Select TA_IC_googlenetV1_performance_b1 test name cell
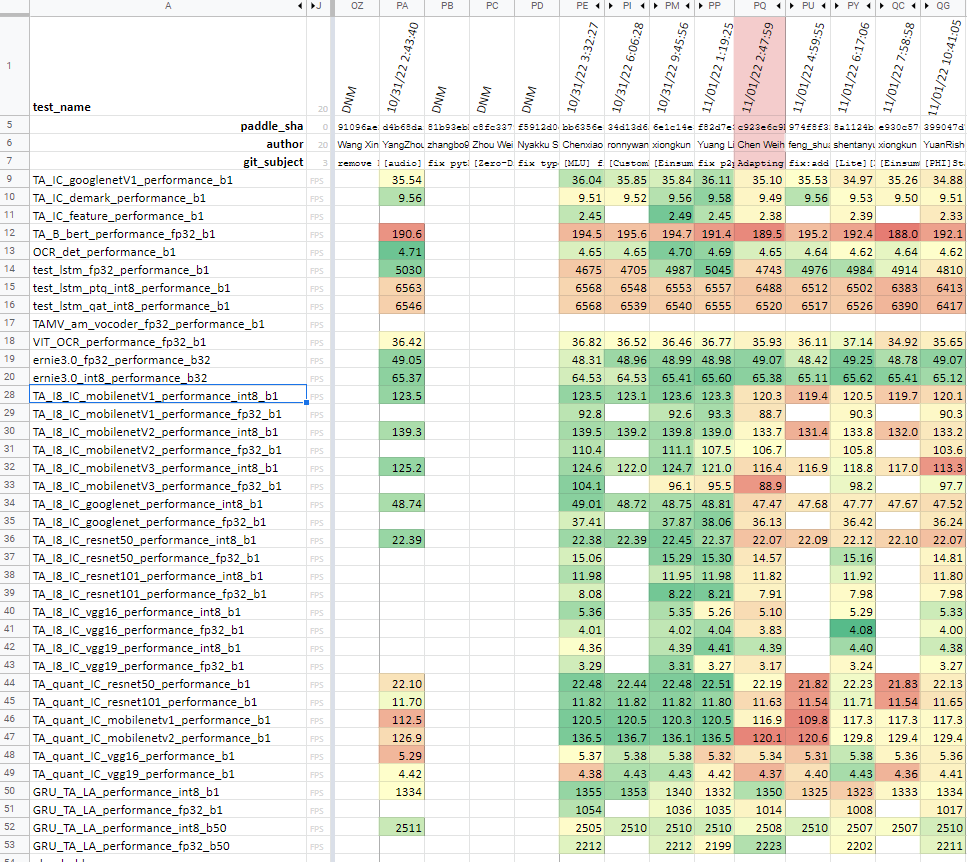The image size is (967, 862). [168, 180]
